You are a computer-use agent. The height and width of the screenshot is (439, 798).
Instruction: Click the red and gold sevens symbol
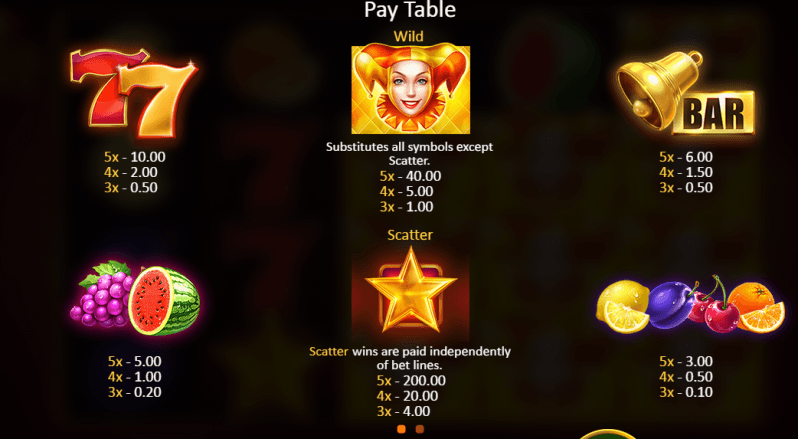[x=134, y=93]
